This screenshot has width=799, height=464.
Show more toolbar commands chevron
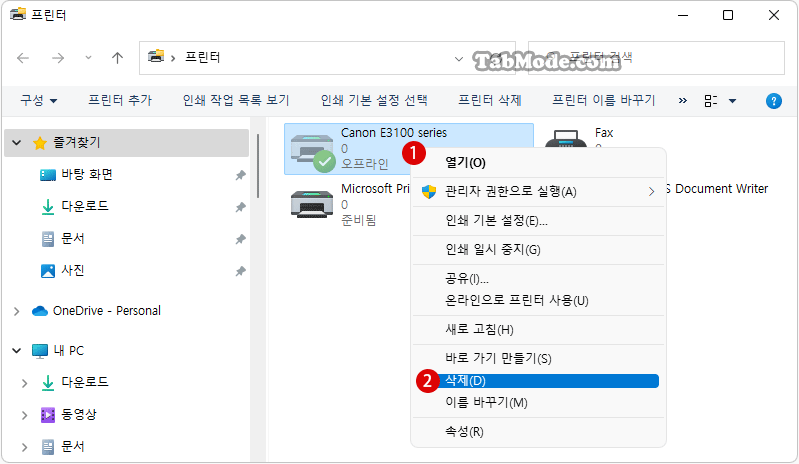(x=683, y=101)
